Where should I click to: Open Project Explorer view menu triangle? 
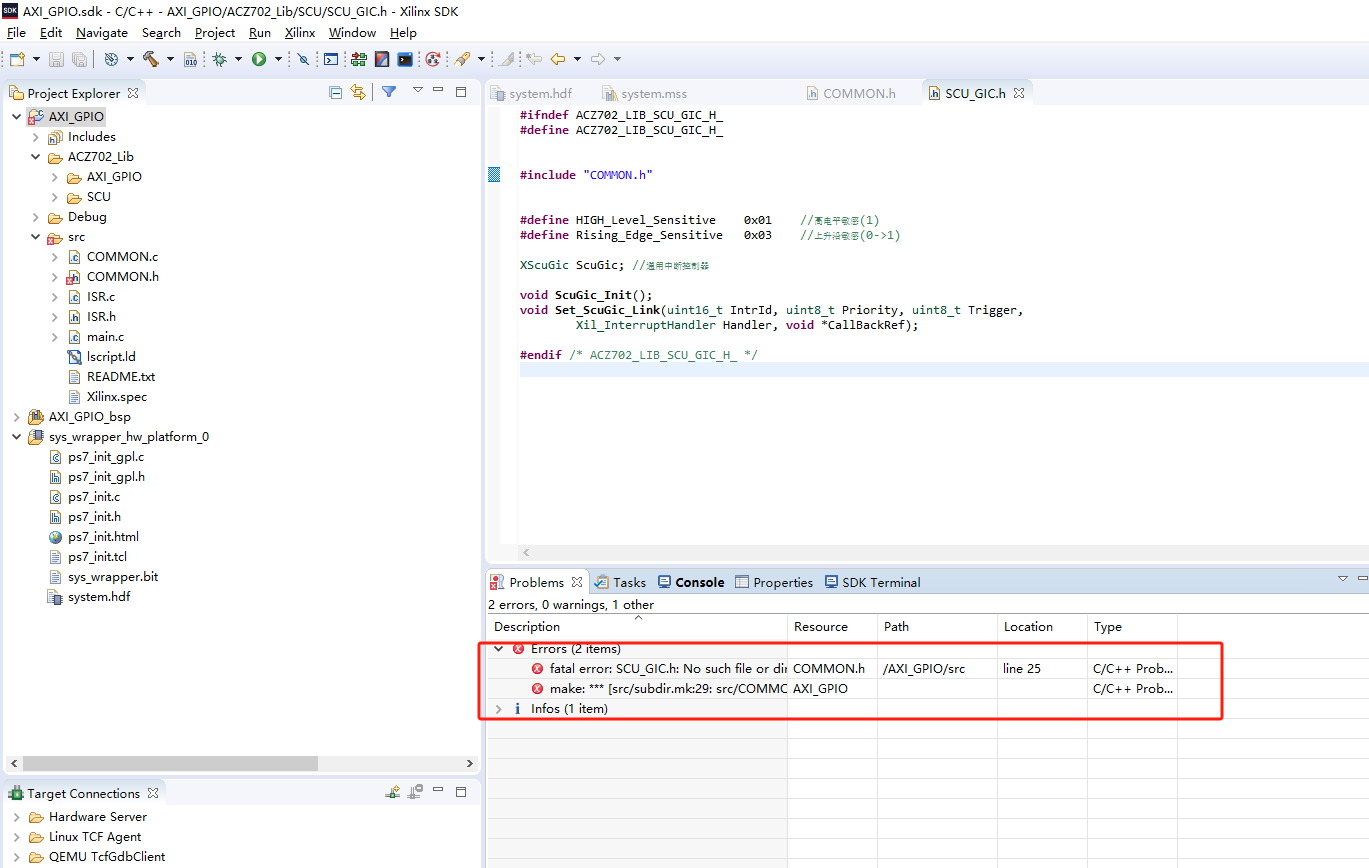pos(418,91)
